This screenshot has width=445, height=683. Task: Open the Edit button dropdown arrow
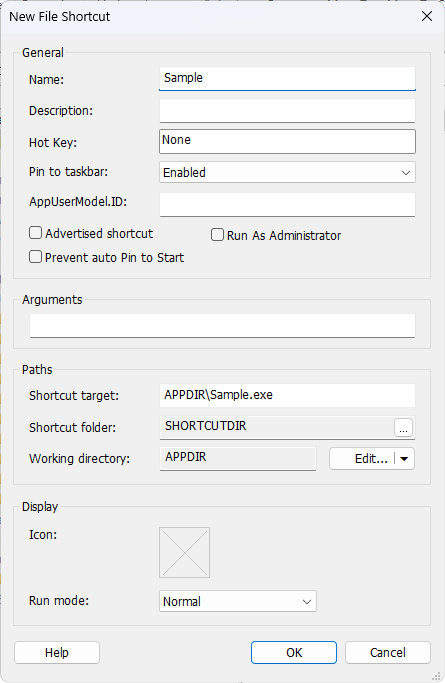click(405, 459)
